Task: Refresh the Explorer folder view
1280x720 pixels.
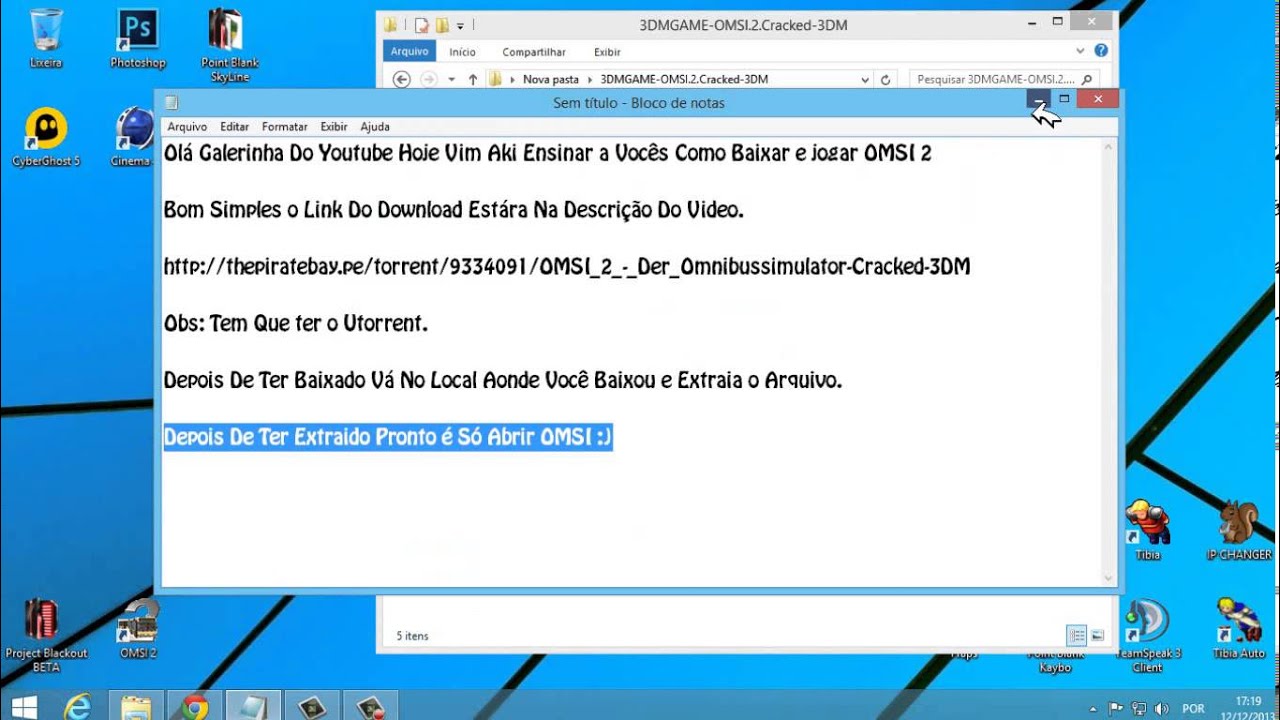Action: tap(886, 79)
